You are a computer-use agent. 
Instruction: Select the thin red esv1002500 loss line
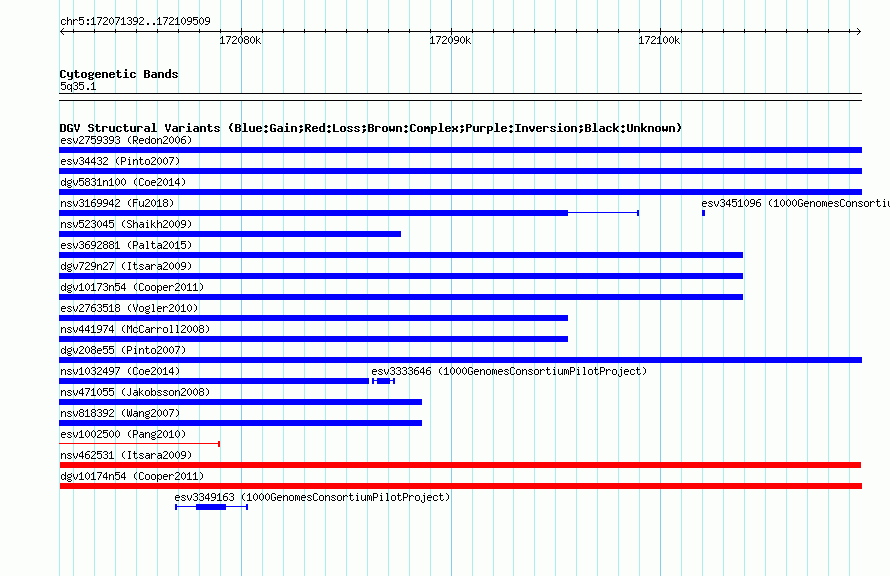coord(140,444)
